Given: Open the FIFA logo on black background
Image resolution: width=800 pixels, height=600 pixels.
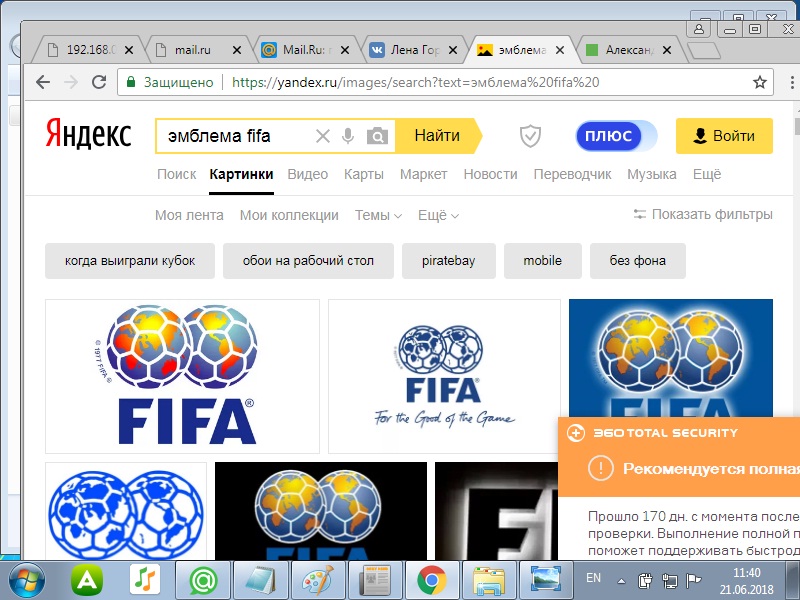Looking at the screenshot, I should [320, 511].
